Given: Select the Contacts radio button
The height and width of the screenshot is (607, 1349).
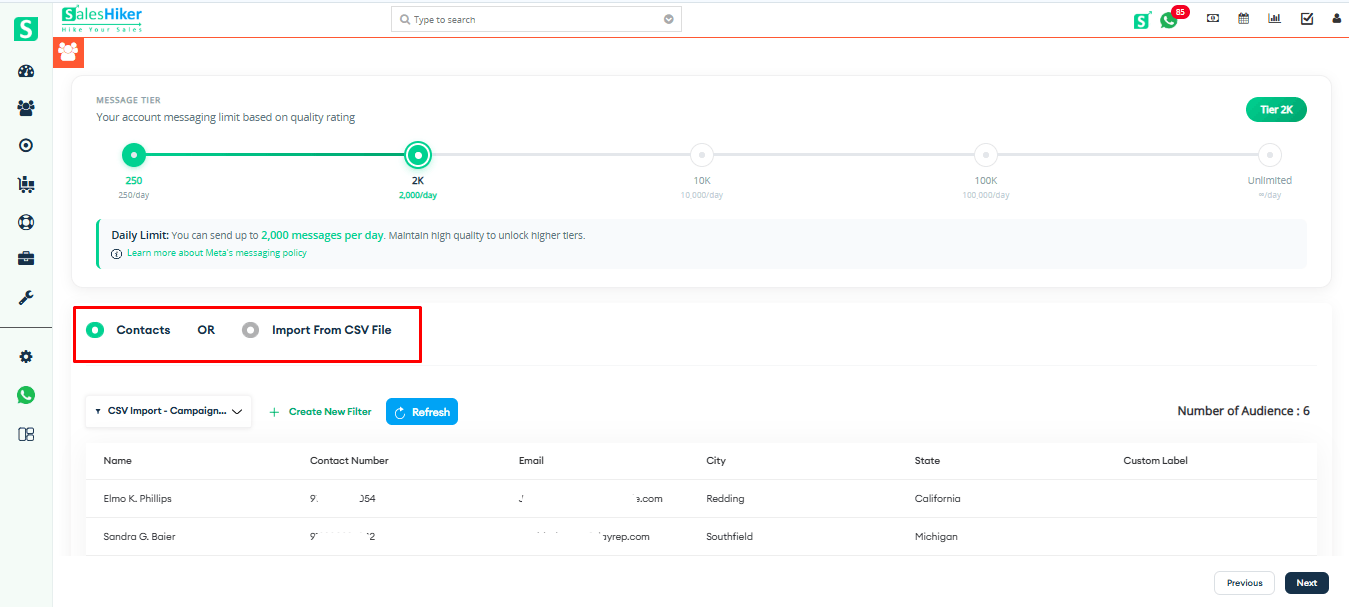Looking at the screenshot, I should click(95, 330).
